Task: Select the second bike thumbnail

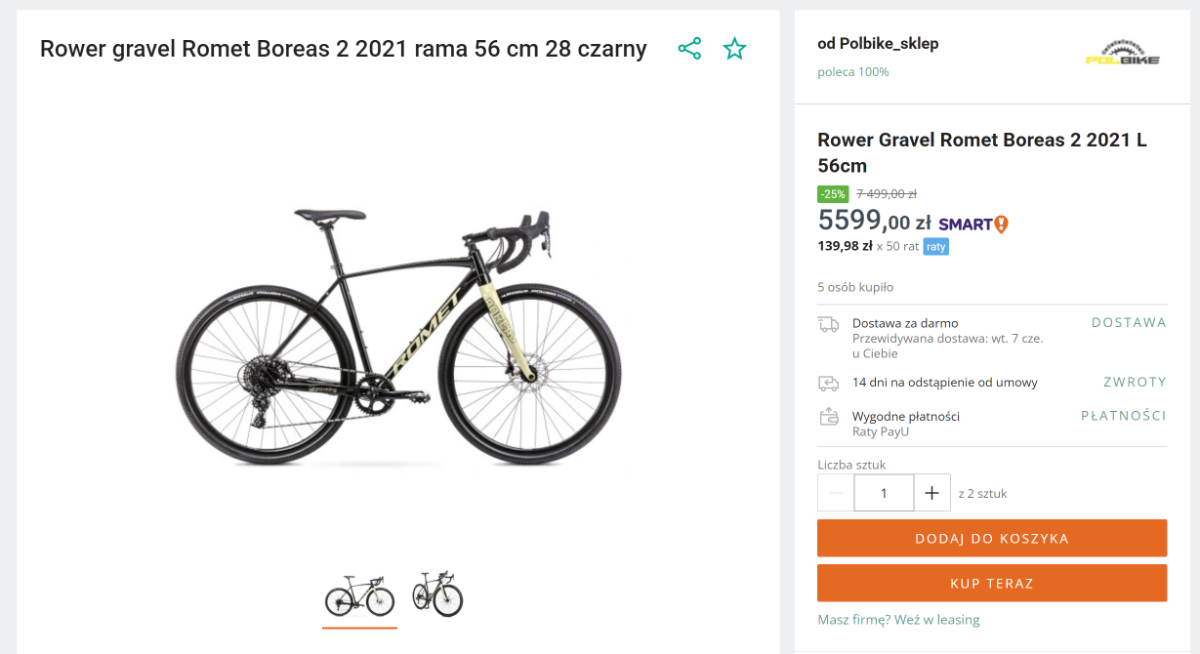Action: [438, 594]
